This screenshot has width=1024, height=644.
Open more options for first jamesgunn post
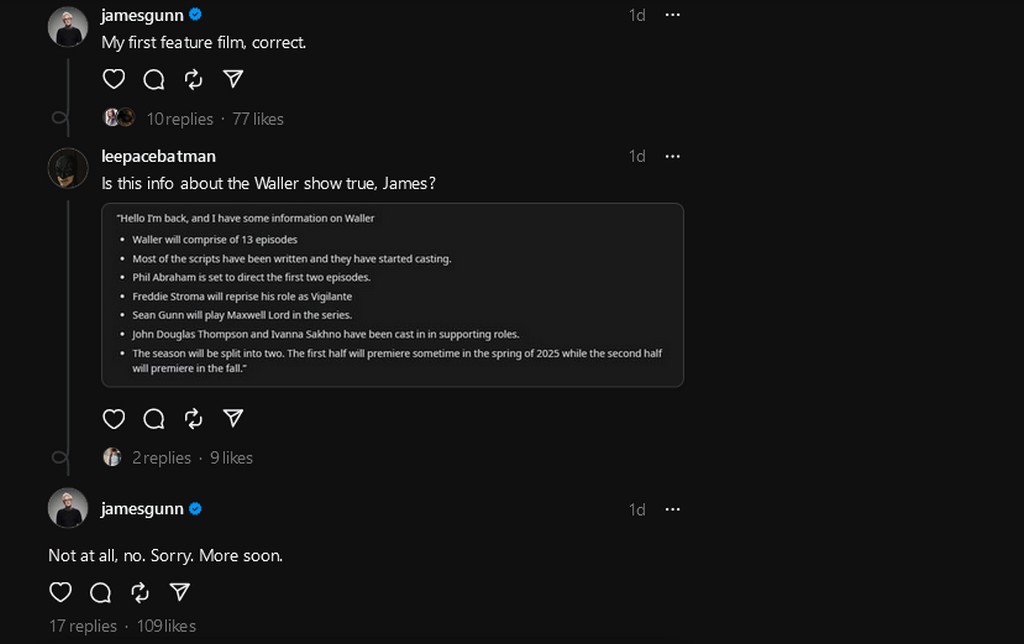[x=672, y=15]
